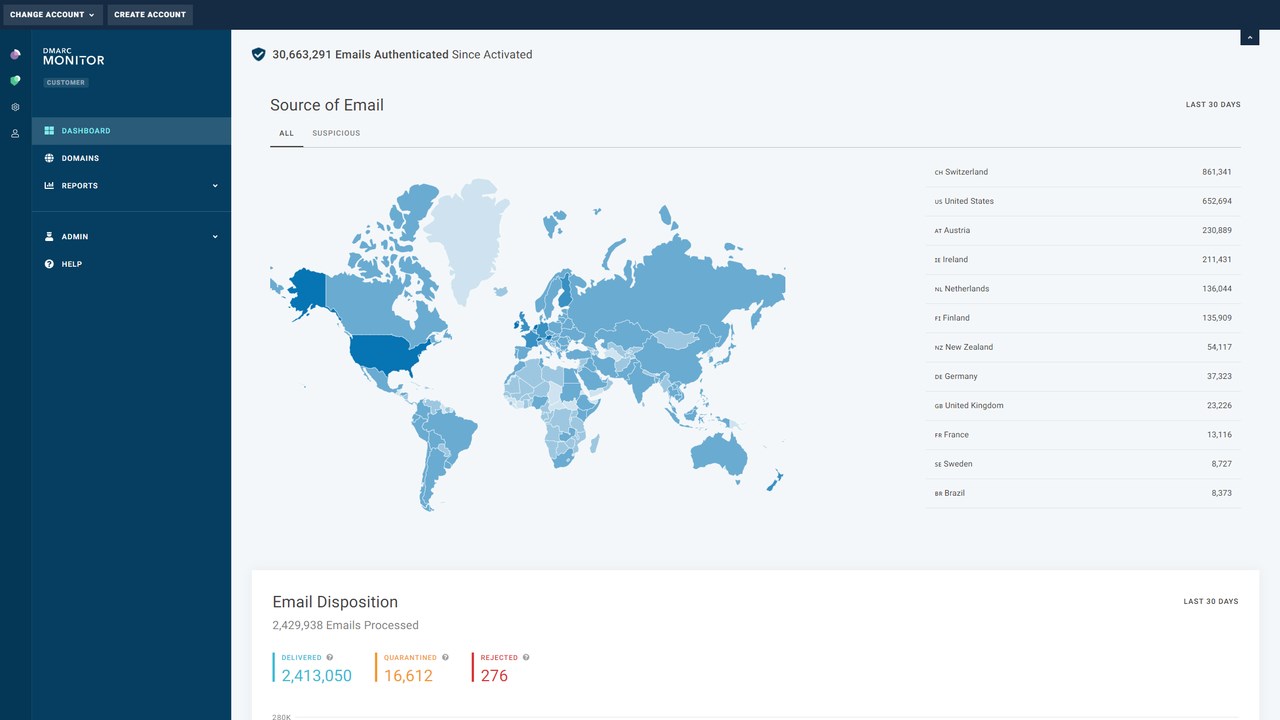Open the Domains menu item
Screen dimensions: 1280x720
pos(131,158)
